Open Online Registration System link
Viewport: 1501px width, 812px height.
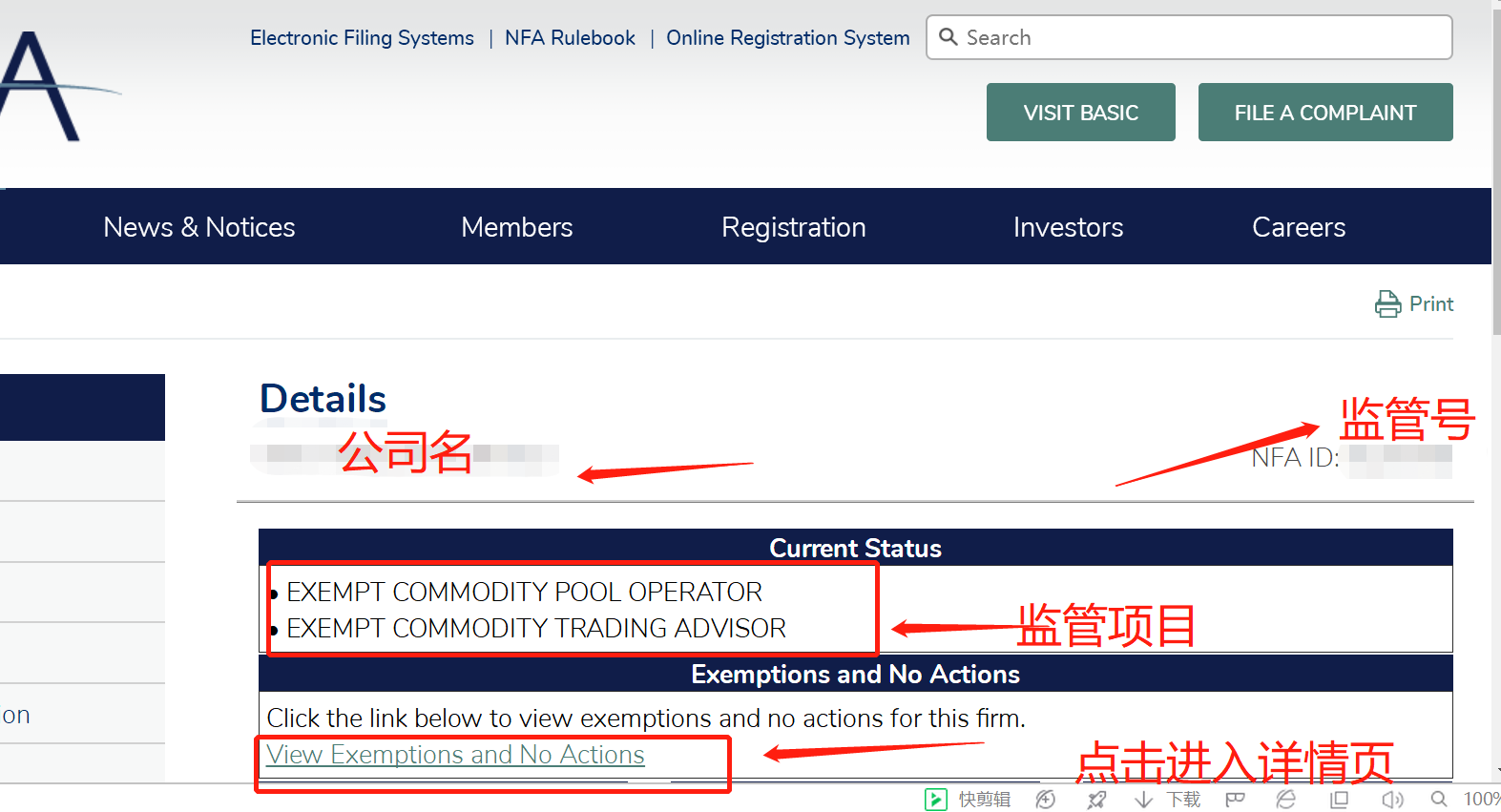(788, 38)
